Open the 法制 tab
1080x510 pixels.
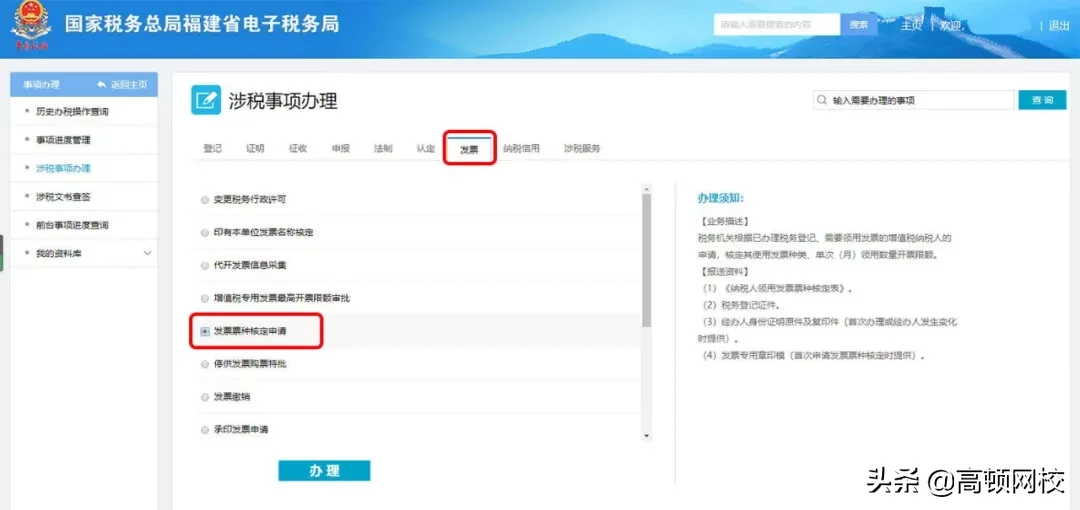[384, 148]
